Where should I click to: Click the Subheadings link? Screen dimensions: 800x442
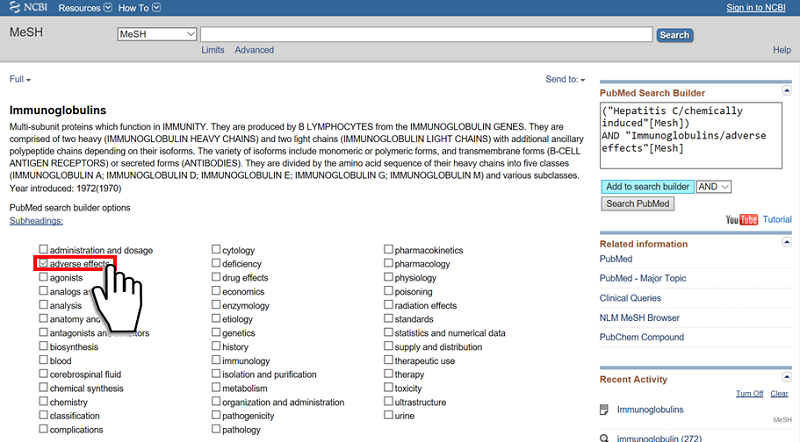click(36, 221)
